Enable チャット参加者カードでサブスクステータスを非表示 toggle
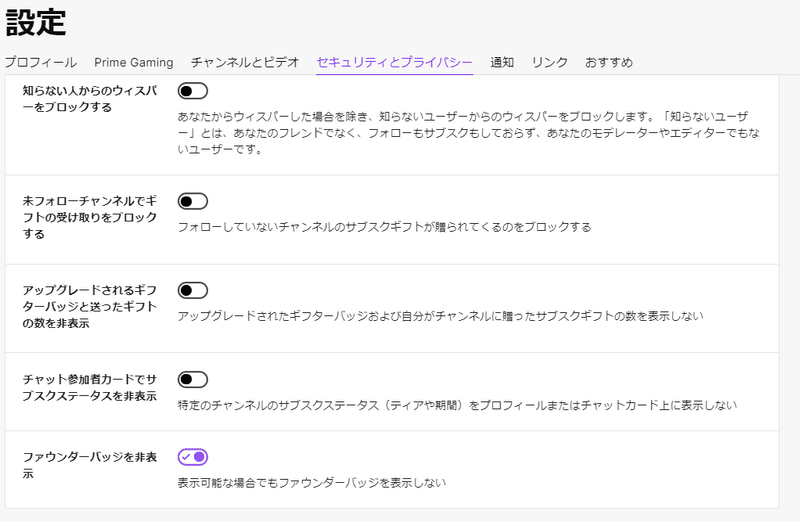 point(193,380)
